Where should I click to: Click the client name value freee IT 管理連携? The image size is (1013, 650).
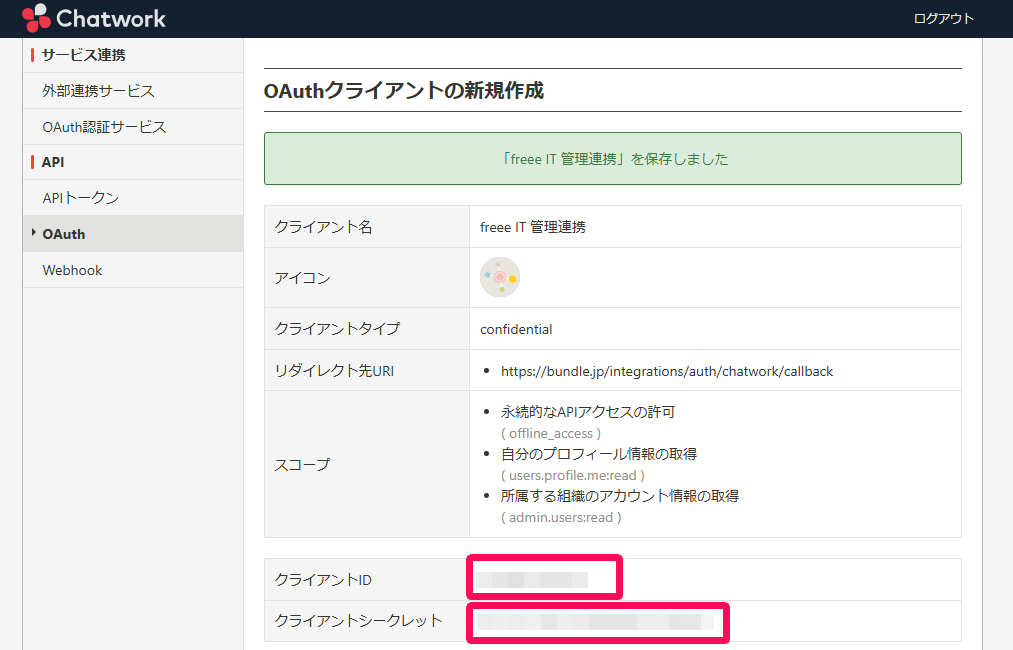(533, 227)
